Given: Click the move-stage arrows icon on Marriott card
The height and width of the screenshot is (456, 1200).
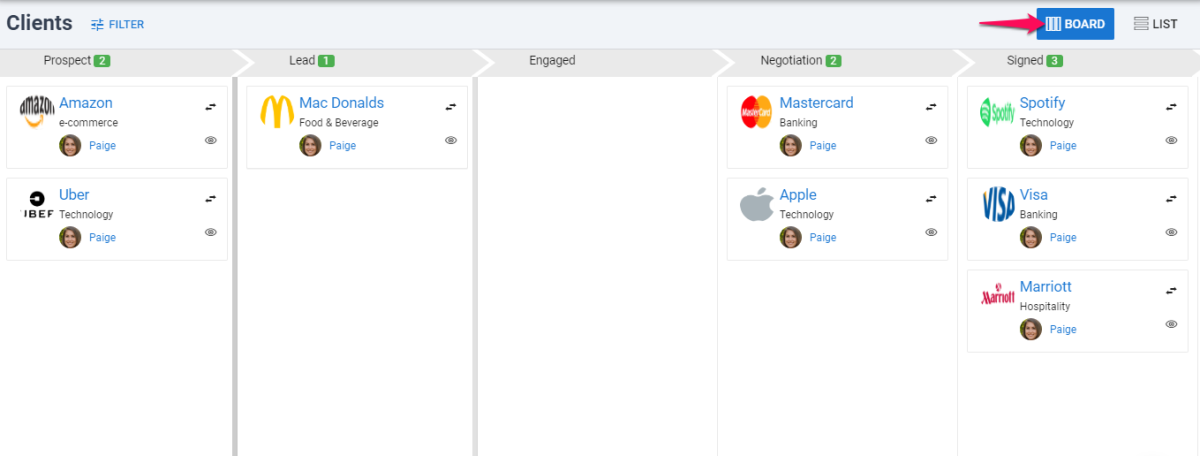Looking at the screenshot, I should [x=1171, y=290].
